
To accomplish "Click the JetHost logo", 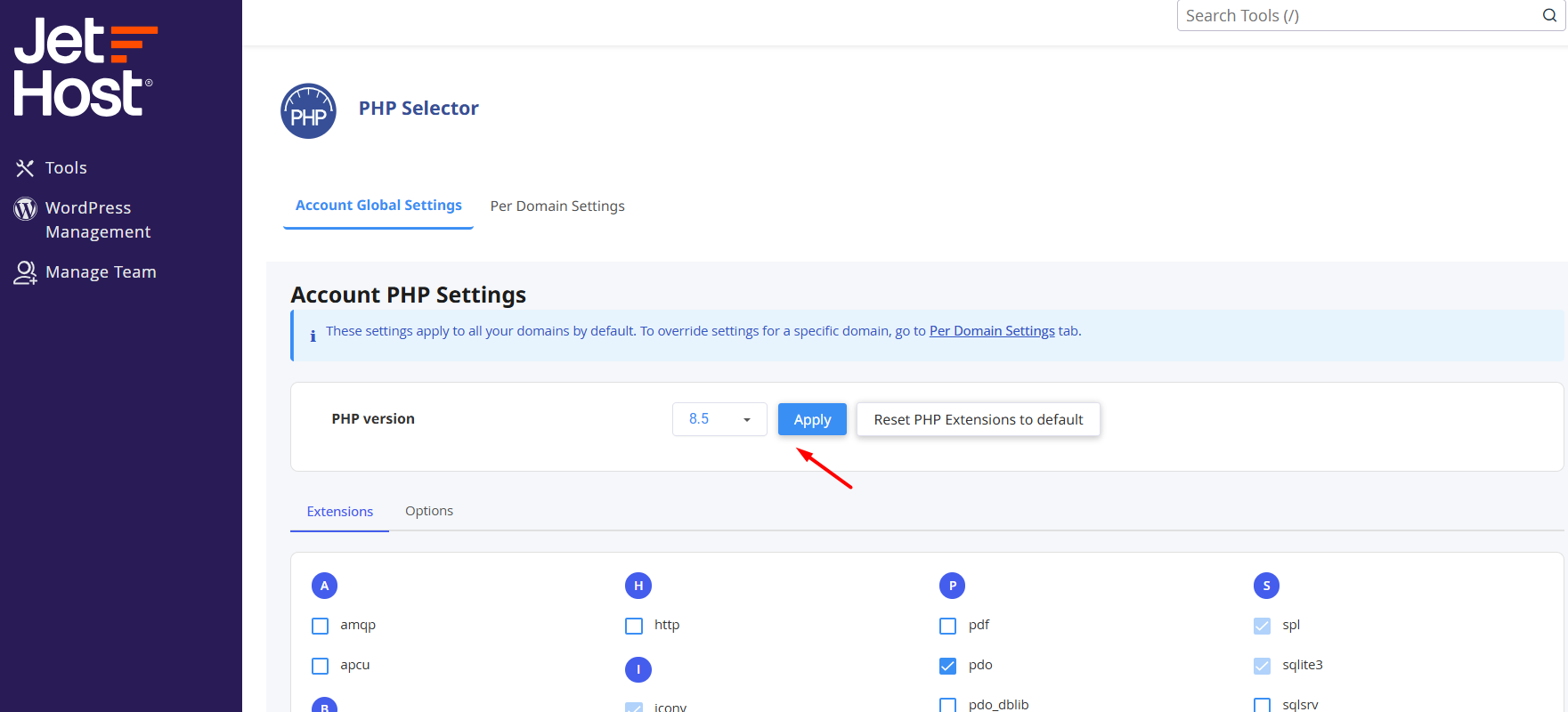I will pos(85,67).
